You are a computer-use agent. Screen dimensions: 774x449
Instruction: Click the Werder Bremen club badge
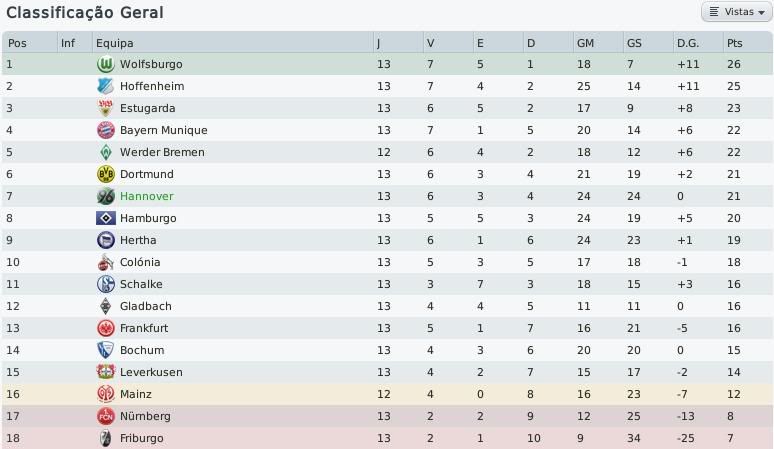coord(105,152)
